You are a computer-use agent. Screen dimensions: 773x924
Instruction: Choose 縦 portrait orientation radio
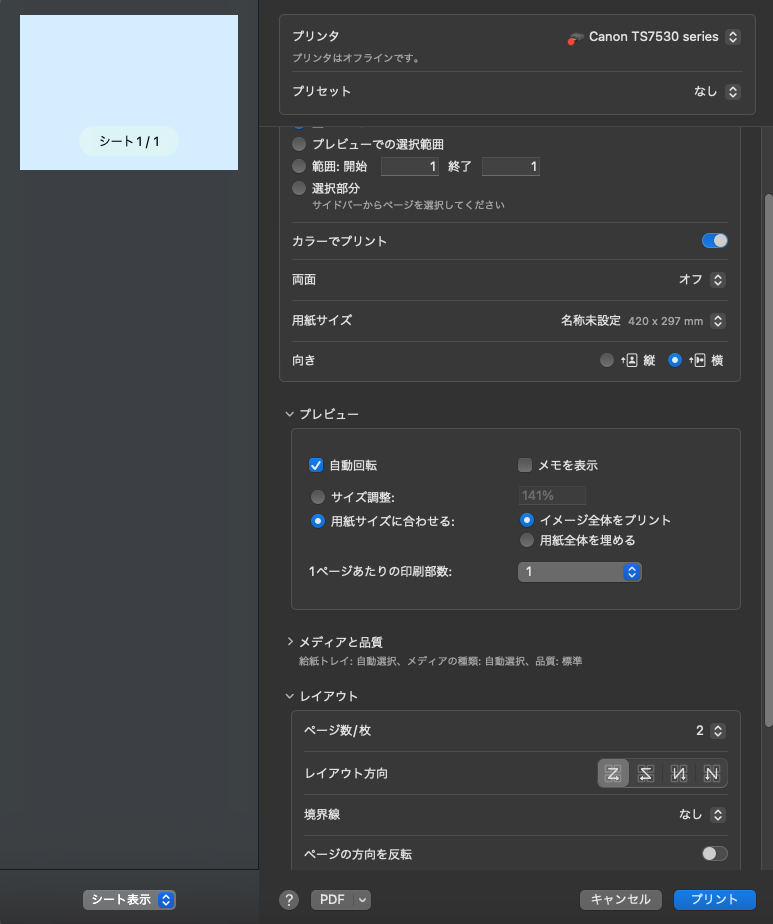[x=606, y=360]
